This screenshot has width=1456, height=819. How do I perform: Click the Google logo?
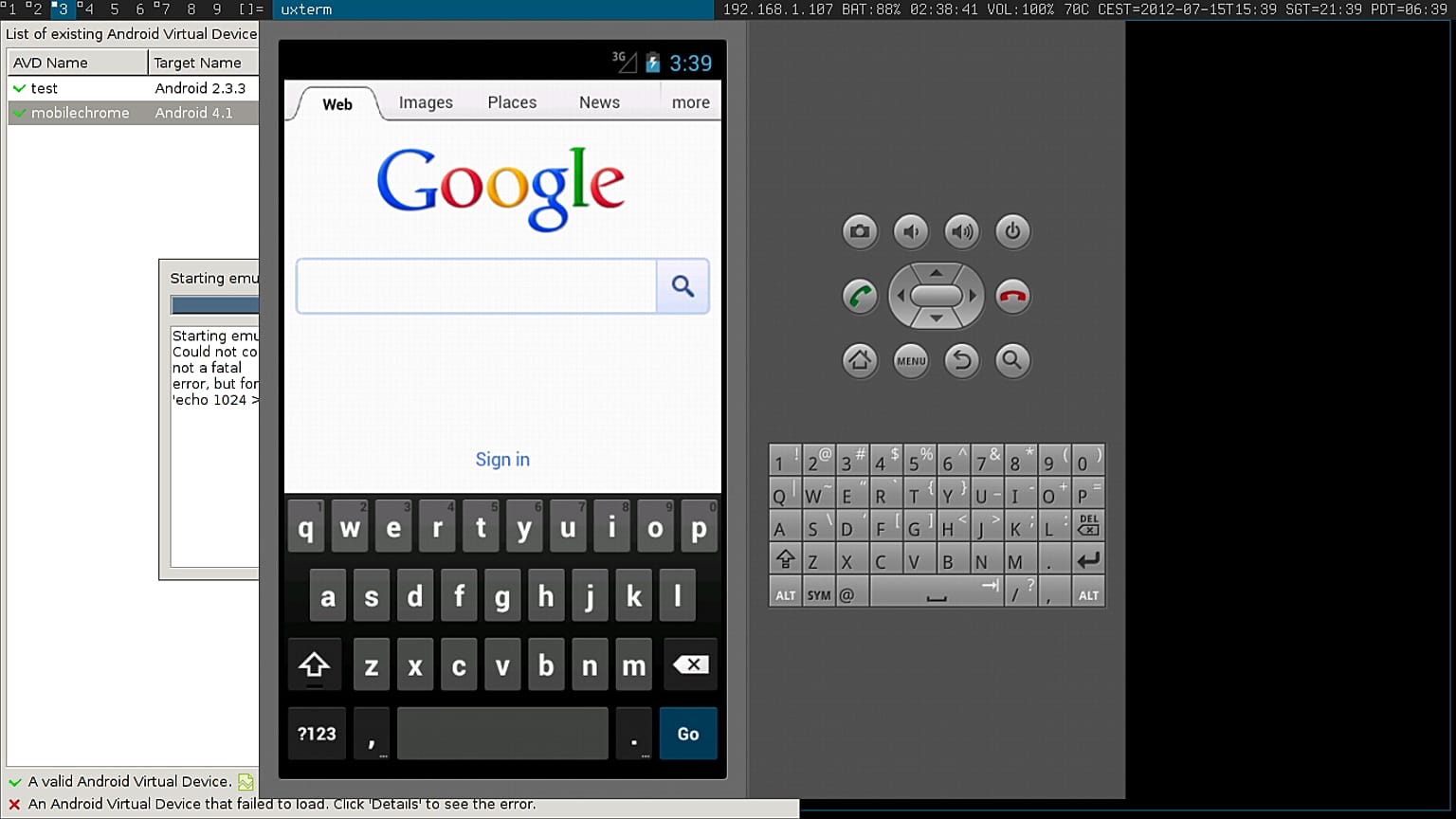(x=500, y=188)
